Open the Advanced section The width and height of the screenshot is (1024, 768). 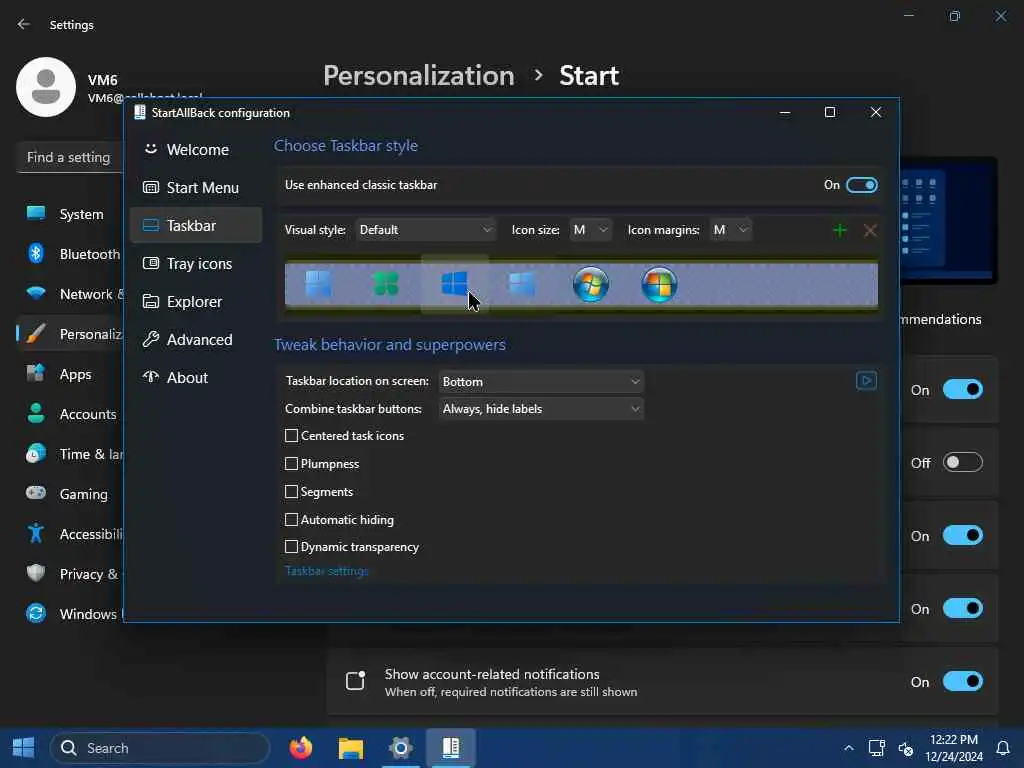(x=196, y=340)
